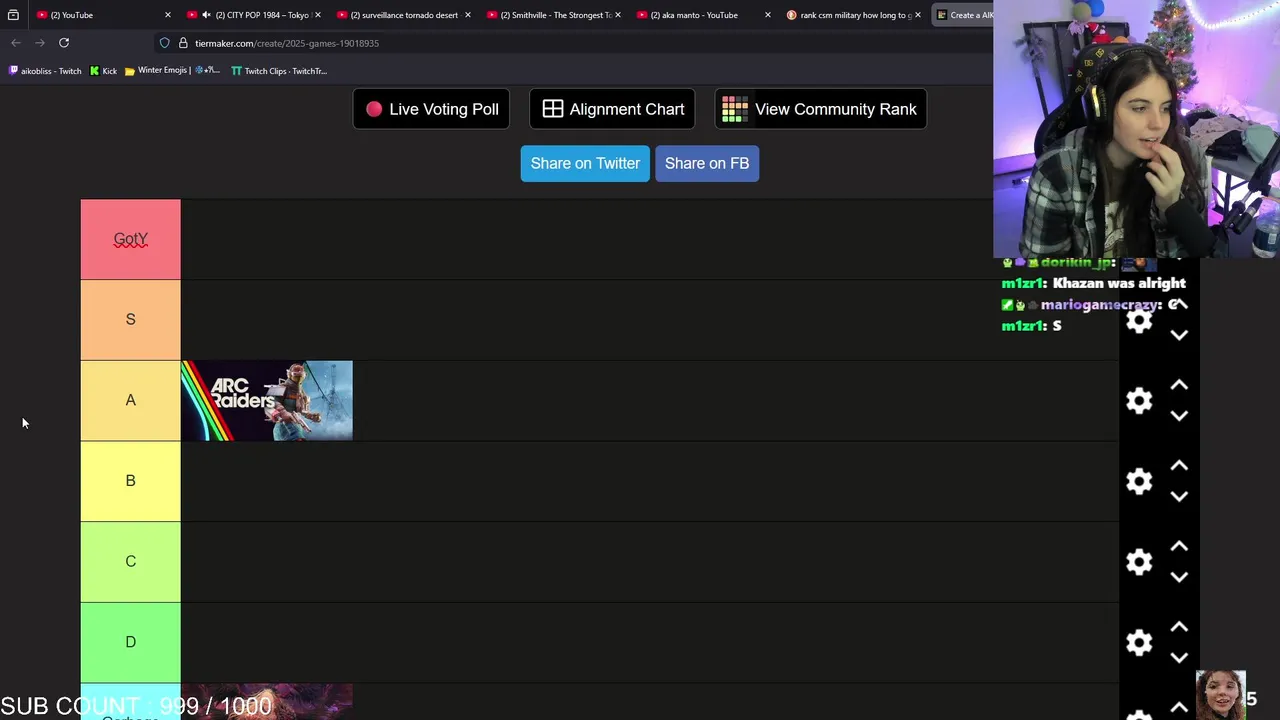The width and height of the screenshot is (1280, 720).
Task: View Community Rank for this tier list
Action: (x=820, y=109)
